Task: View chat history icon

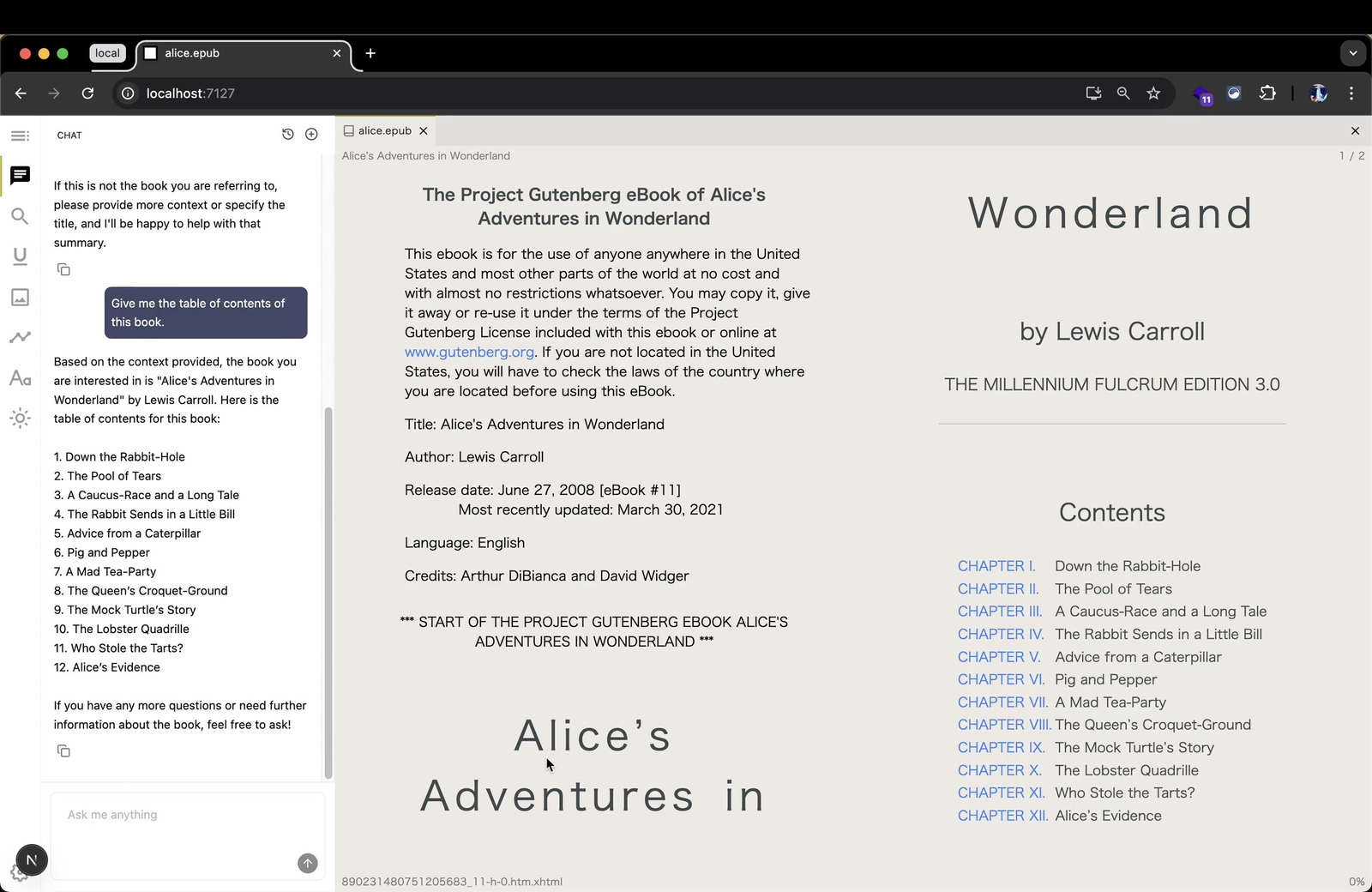Action: [288, 135]
